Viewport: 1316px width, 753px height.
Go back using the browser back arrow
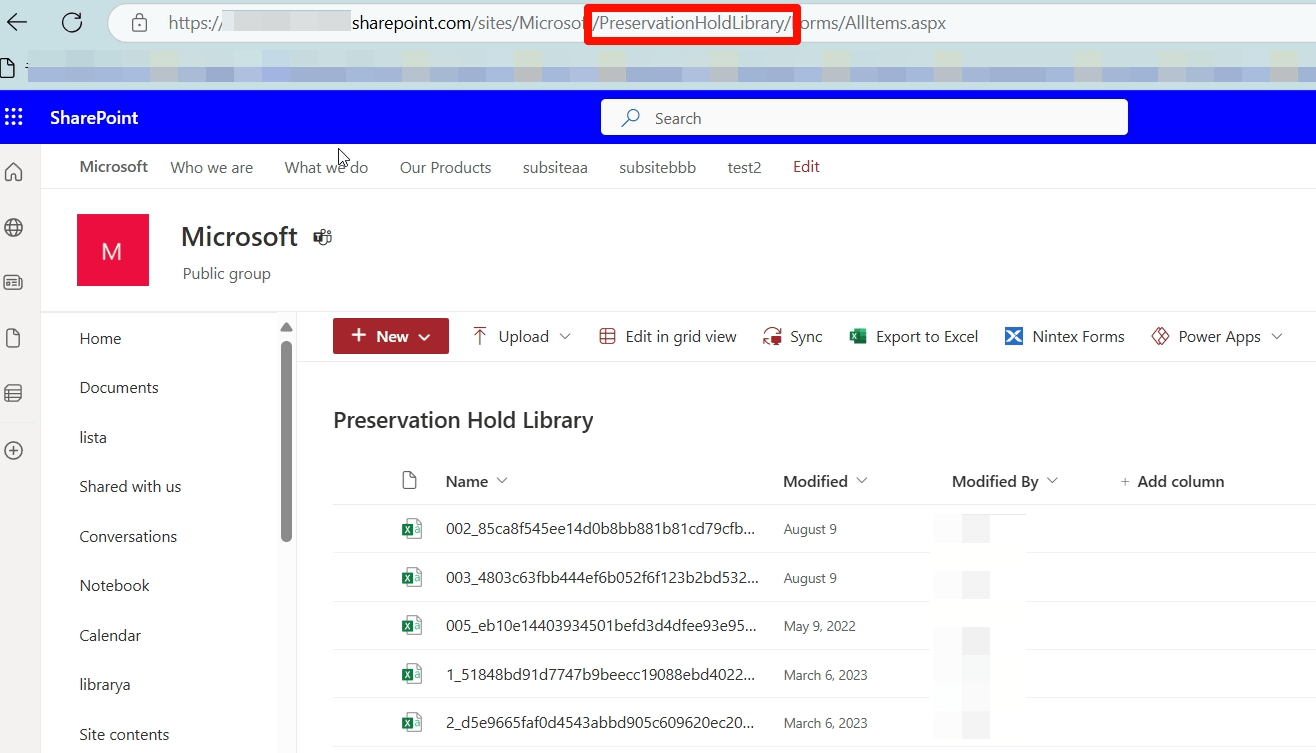coord(17,22)
